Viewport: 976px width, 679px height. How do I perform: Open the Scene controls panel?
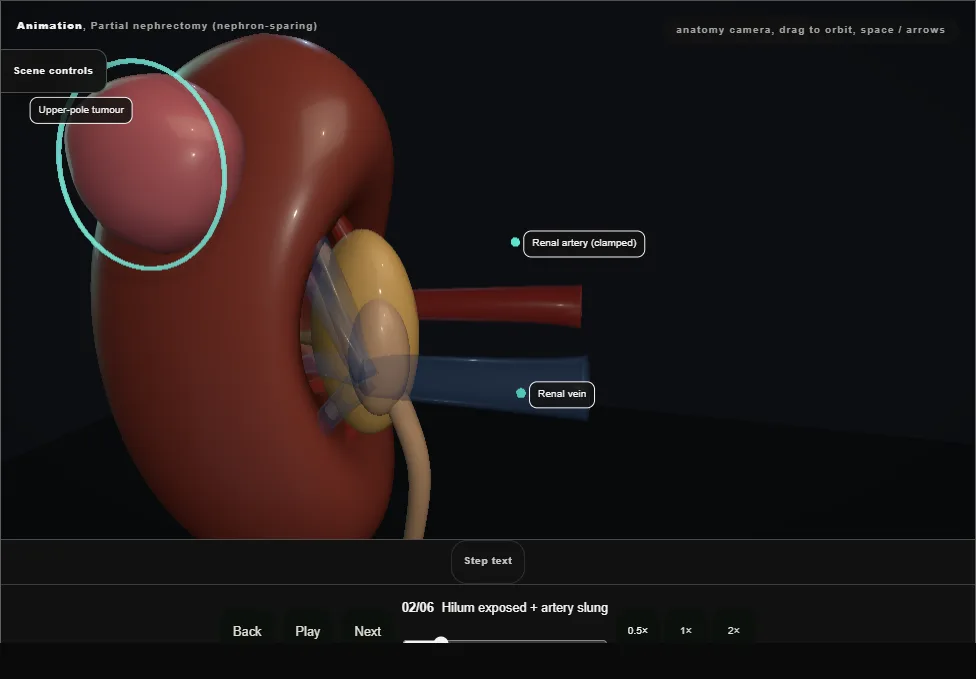click(x=54, y=71)
